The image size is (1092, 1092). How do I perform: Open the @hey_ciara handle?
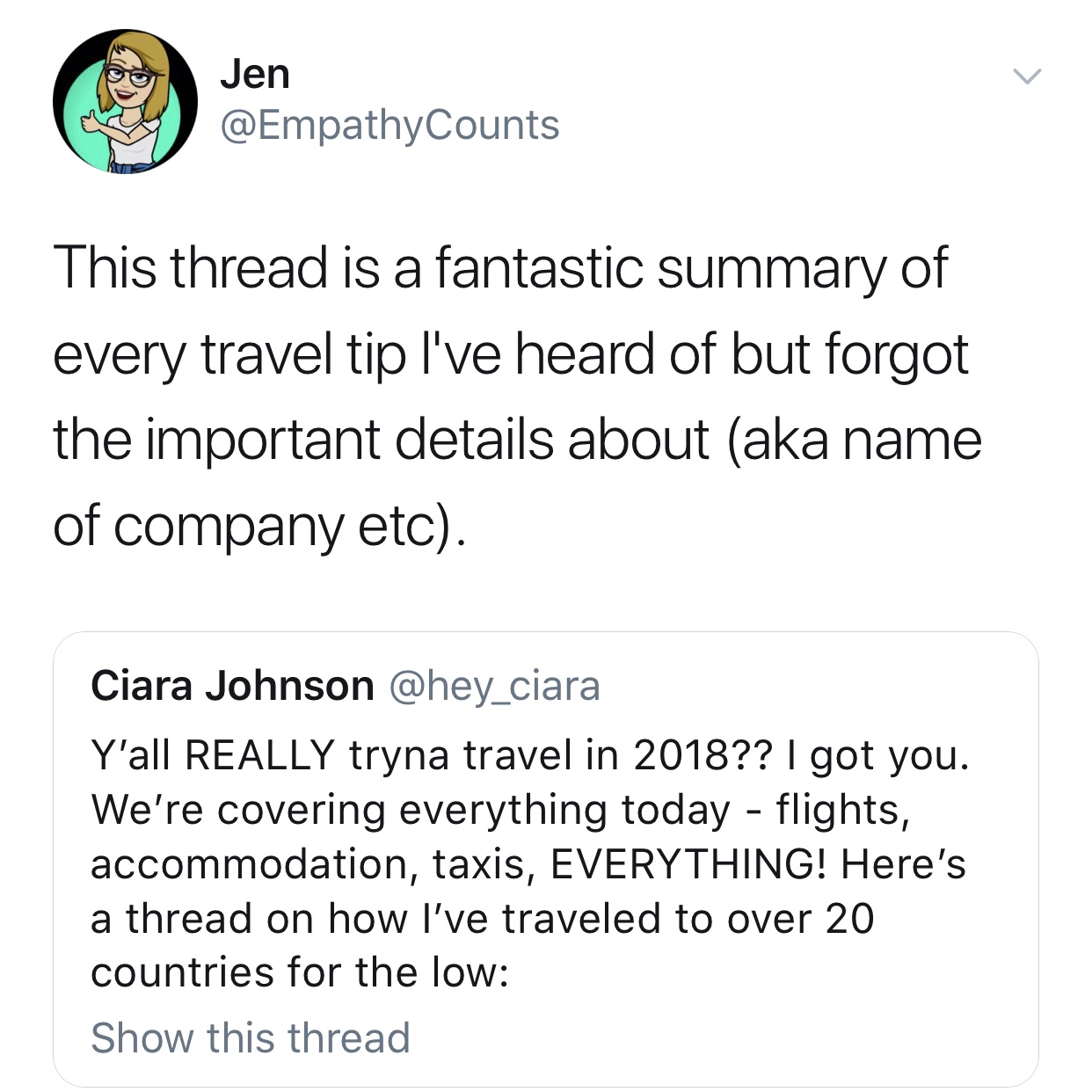tap(494, 687)
